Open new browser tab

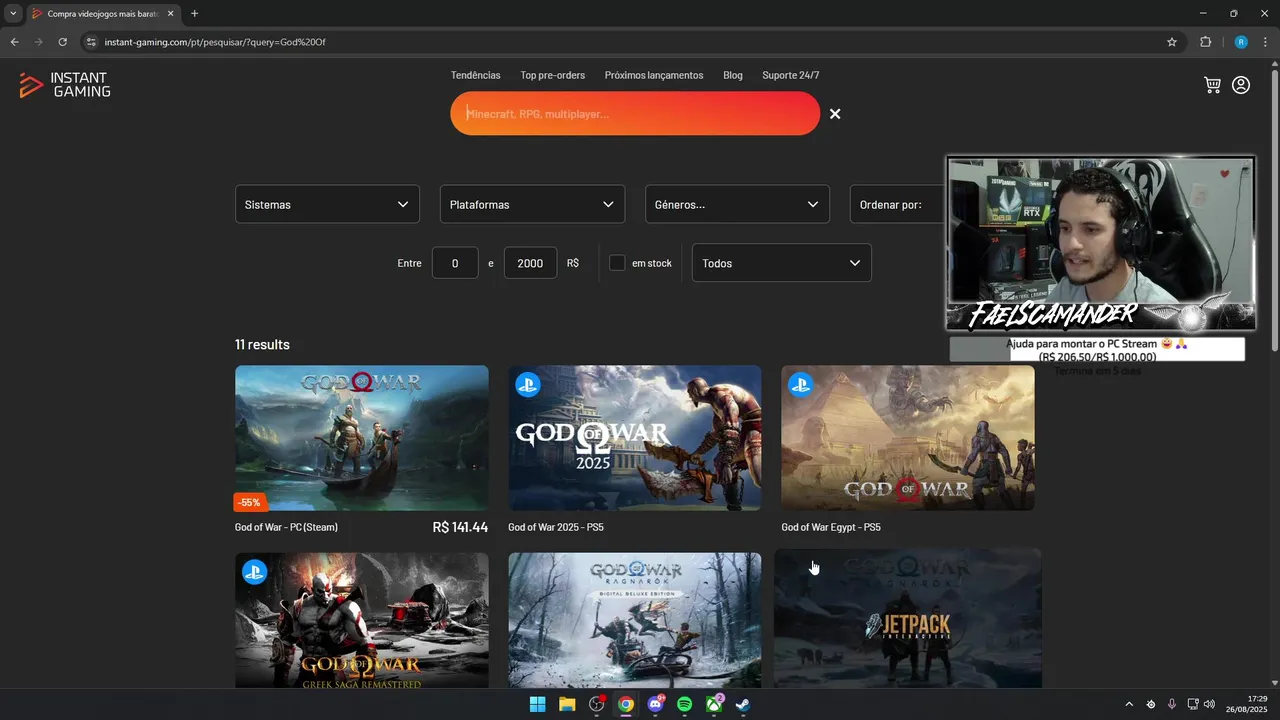194,14
